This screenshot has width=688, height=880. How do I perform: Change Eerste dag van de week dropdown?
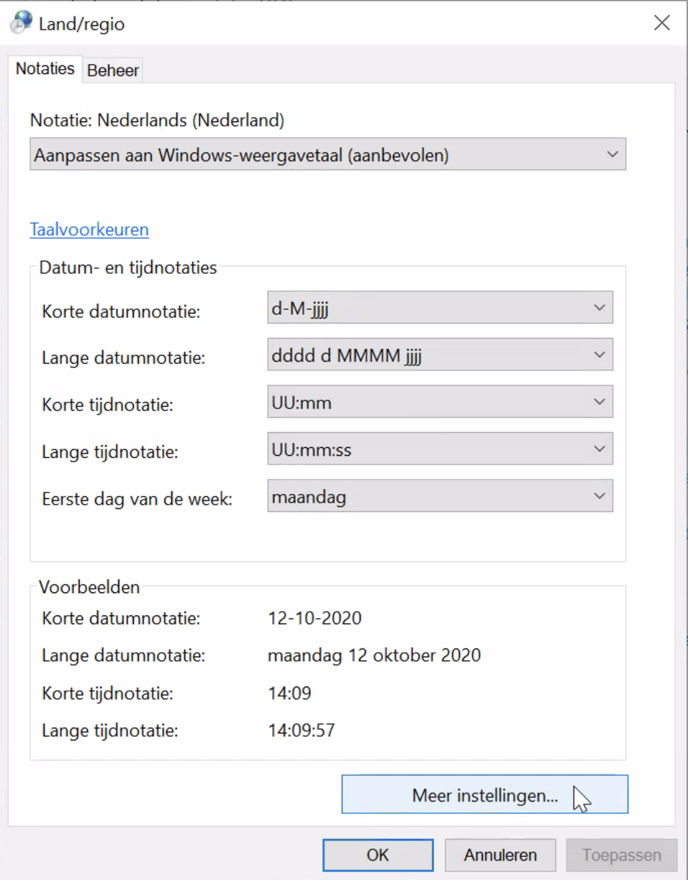point(440,496)
